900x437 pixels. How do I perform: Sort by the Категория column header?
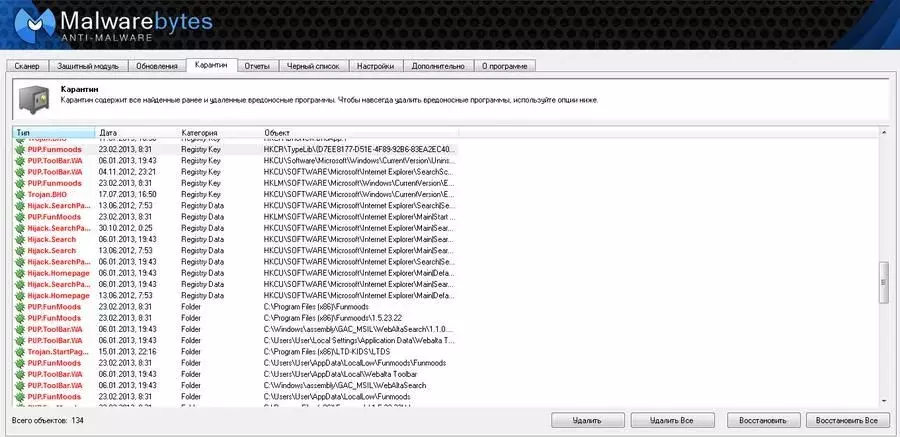pos(219,133)
